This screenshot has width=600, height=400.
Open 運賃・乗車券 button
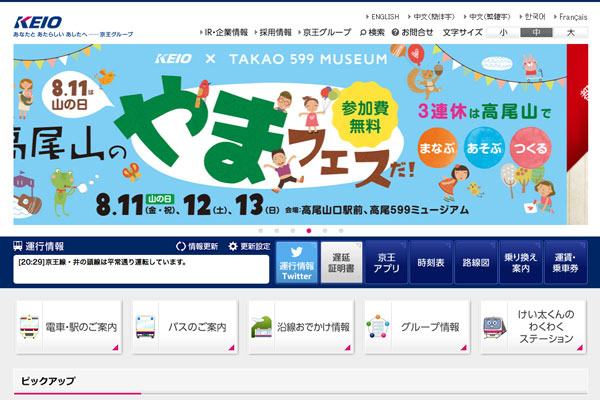click(565, 263)
